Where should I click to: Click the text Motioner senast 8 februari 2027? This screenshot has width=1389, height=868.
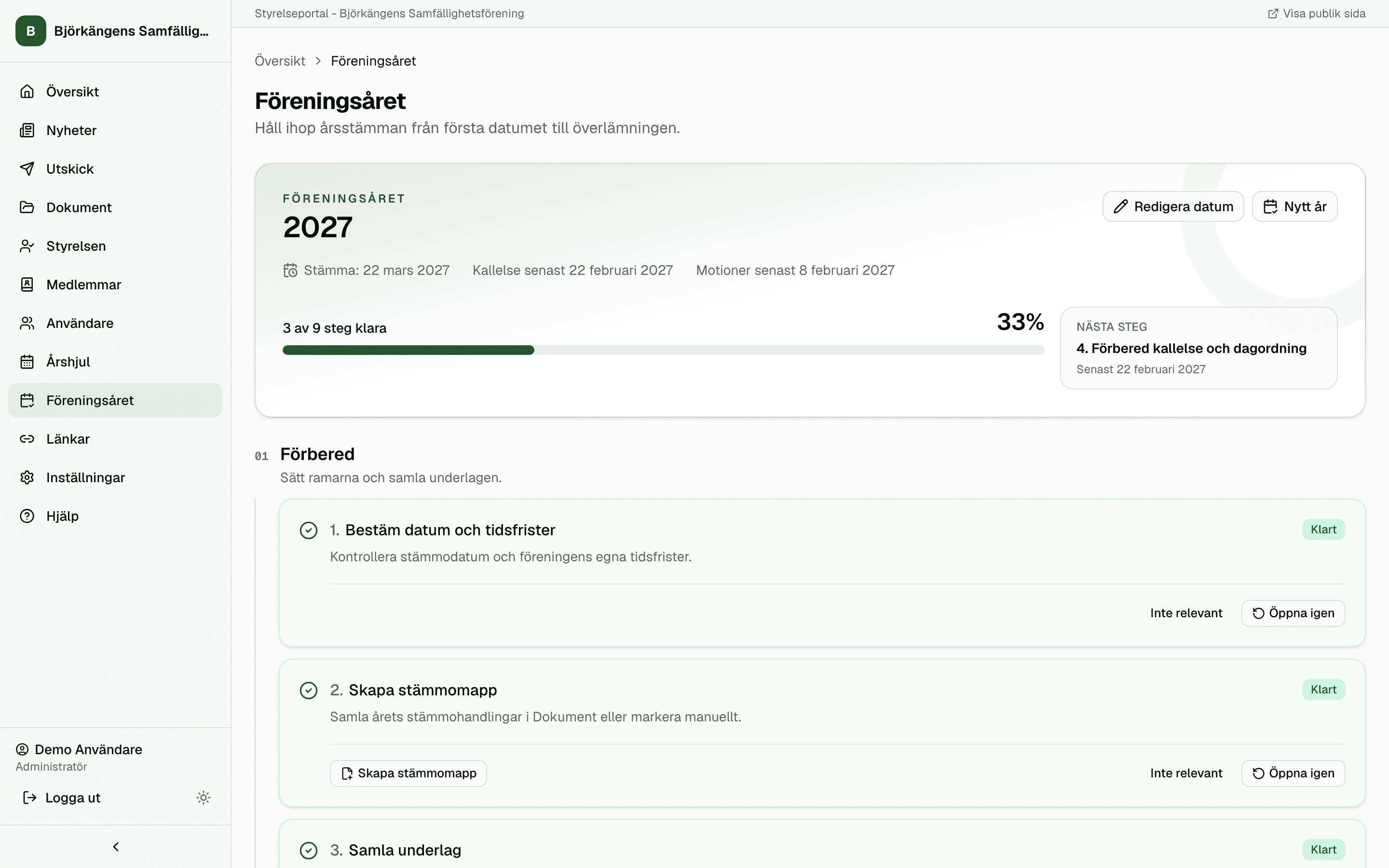[x=795, y=271]
